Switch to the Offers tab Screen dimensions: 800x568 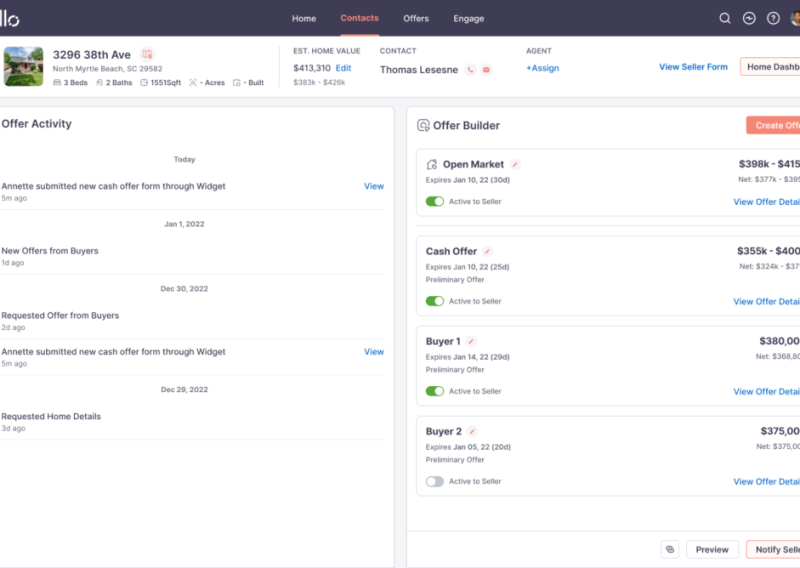coord(416,18)
